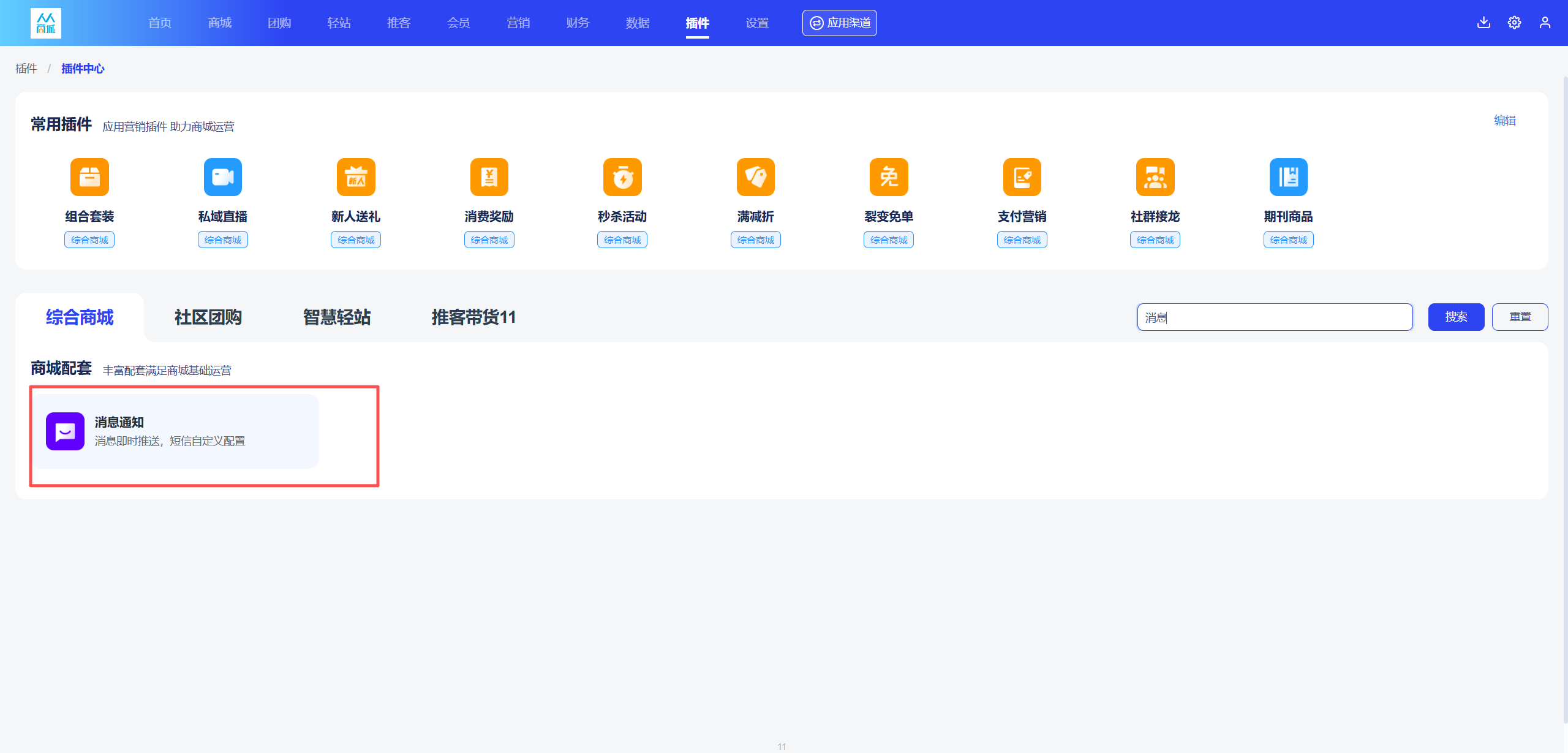Open the 私域直播 video camera icon

[x=223, y=177]
